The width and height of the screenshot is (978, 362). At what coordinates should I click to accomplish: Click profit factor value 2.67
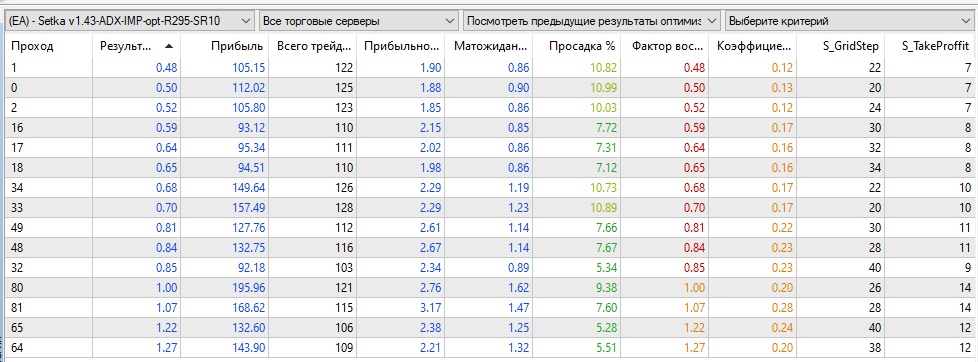coord(430,248)
